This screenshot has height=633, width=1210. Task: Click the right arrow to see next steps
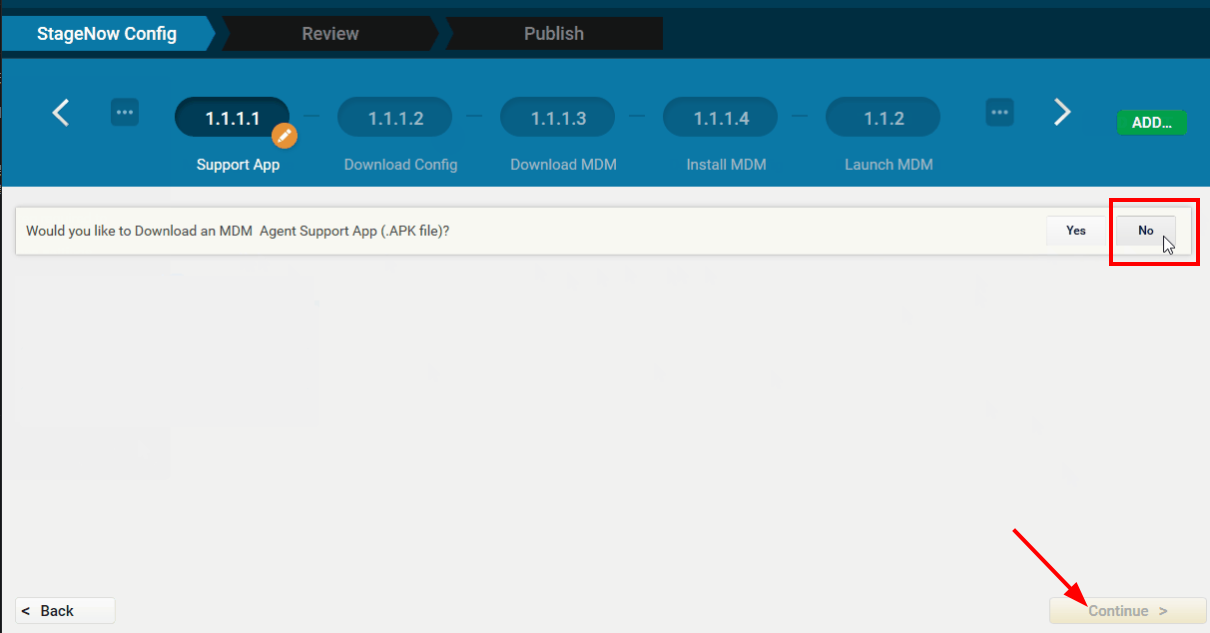point(1062,112)
